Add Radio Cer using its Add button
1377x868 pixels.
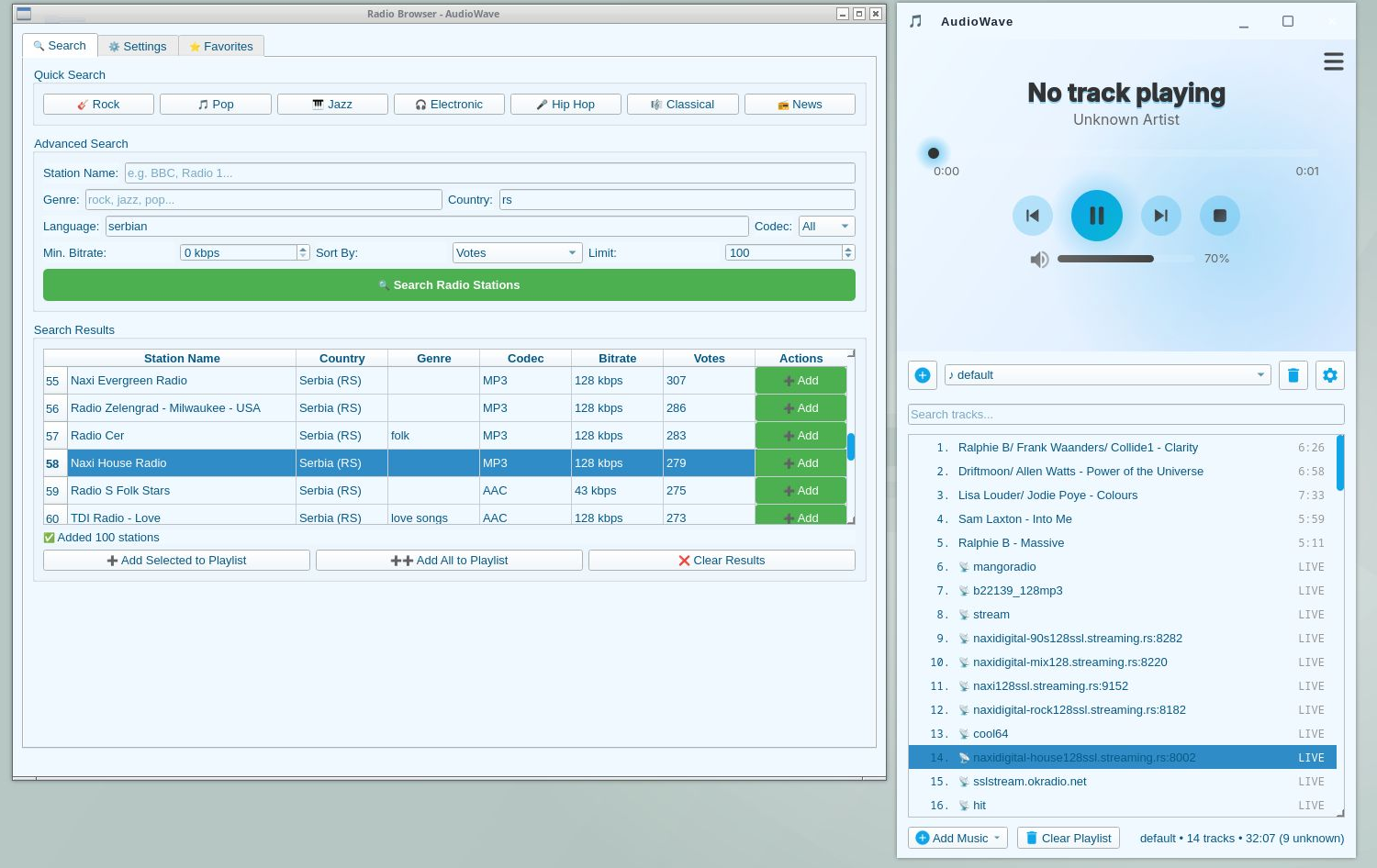point(800,436)
